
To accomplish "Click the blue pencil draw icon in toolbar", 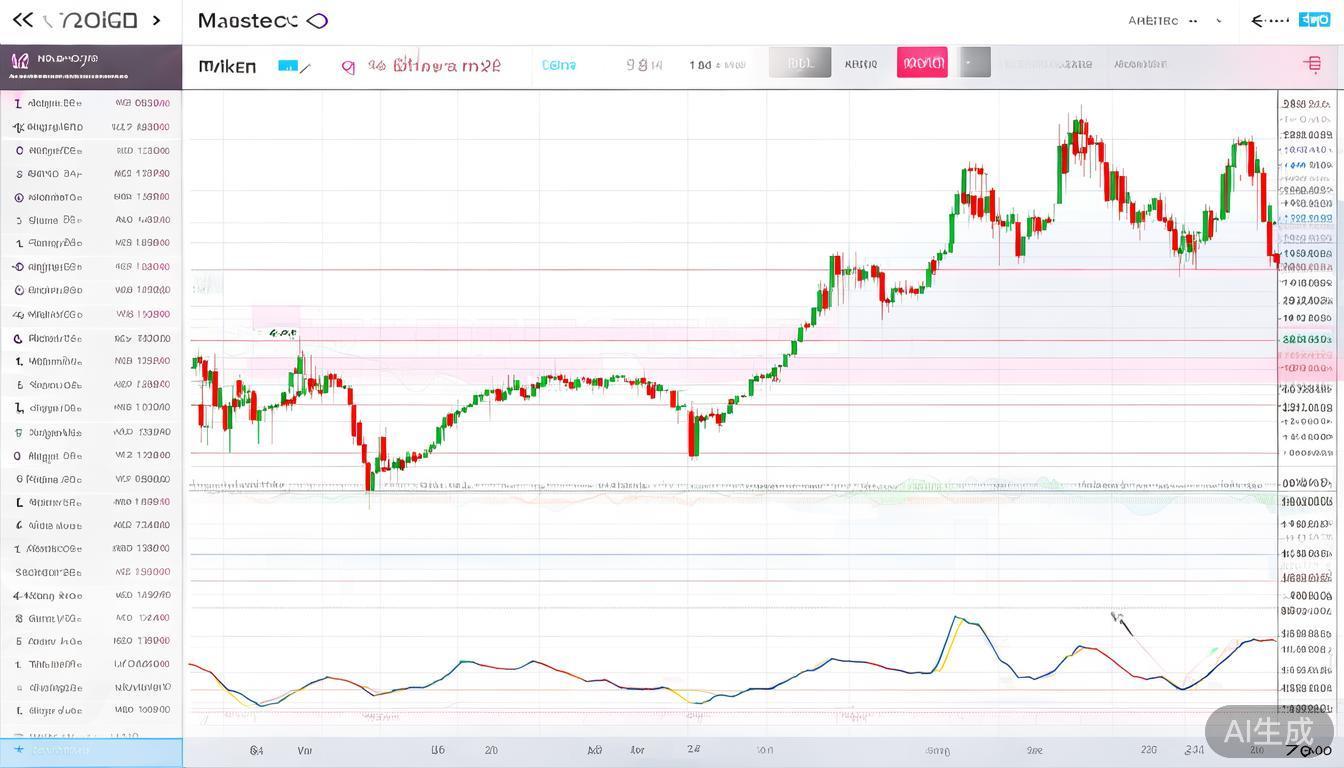I will [x=294, y=66].
